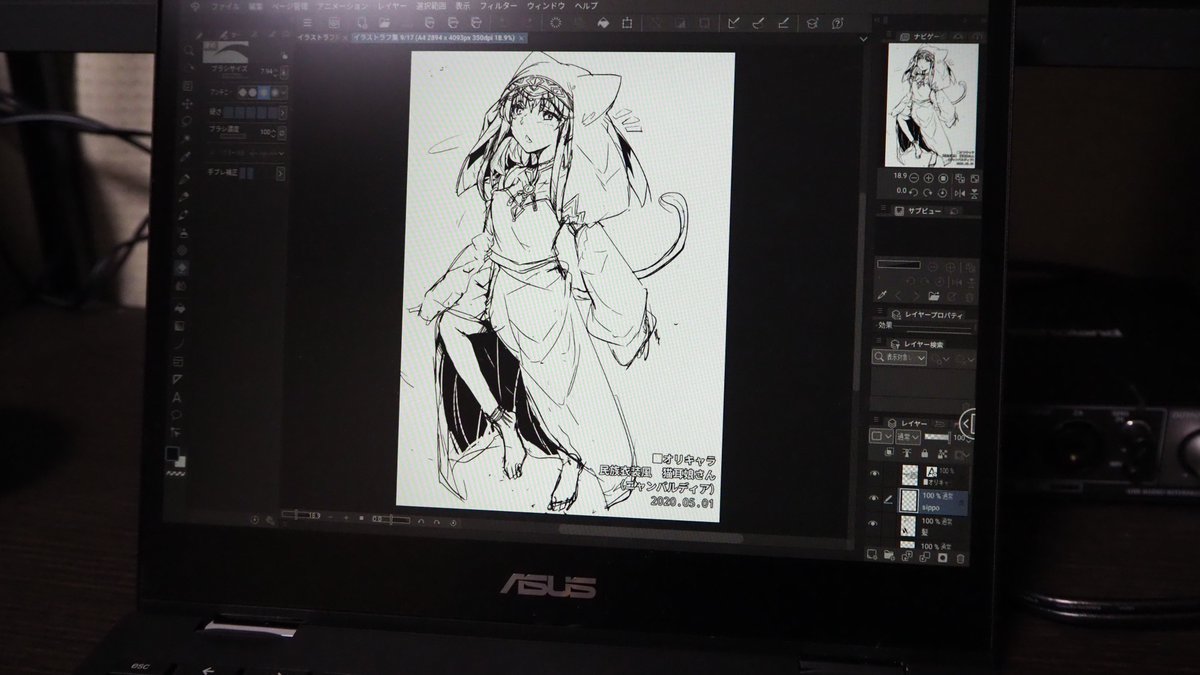
Task: Open the フィルター menu
Action: pyautogui.click(x=498, y=6)
